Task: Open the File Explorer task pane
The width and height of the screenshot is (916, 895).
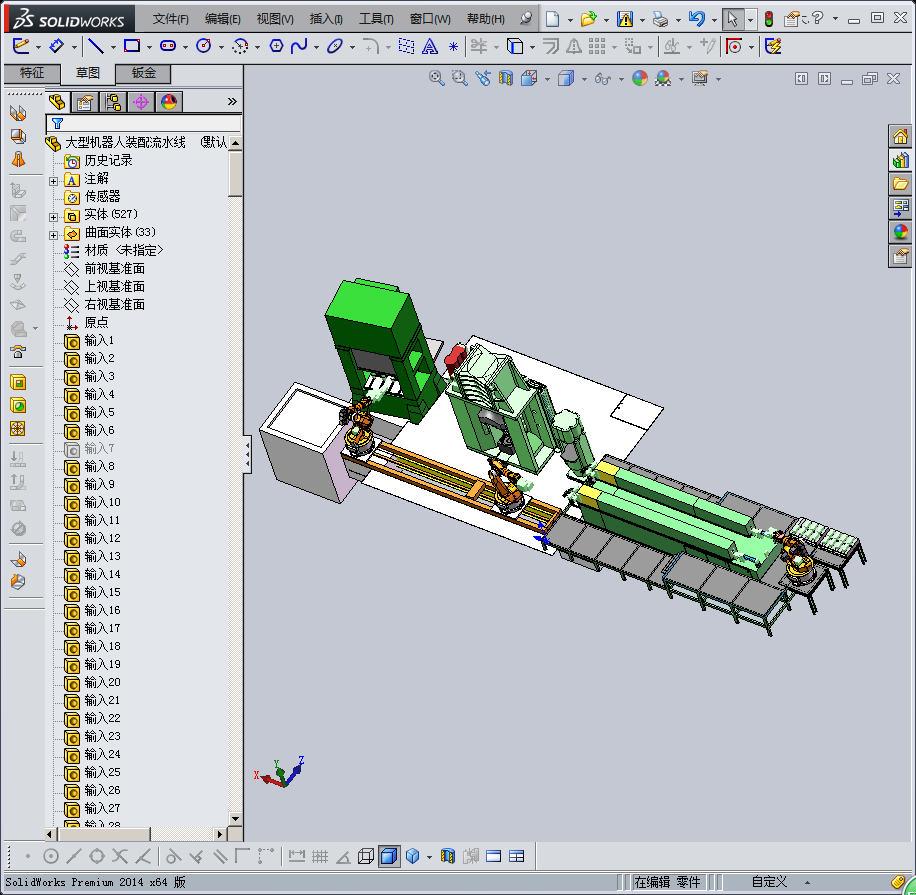Action: click(x=900, y=184)
